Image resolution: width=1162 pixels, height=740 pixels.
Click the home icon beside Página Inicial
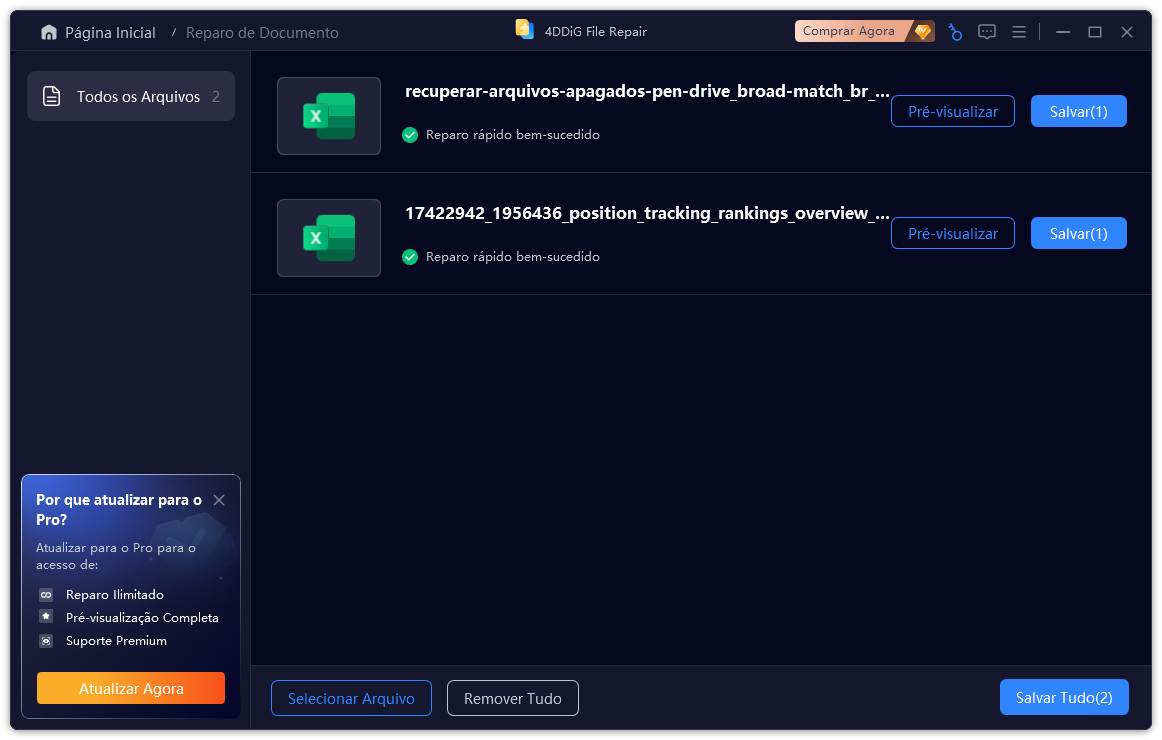pos(49,33)
